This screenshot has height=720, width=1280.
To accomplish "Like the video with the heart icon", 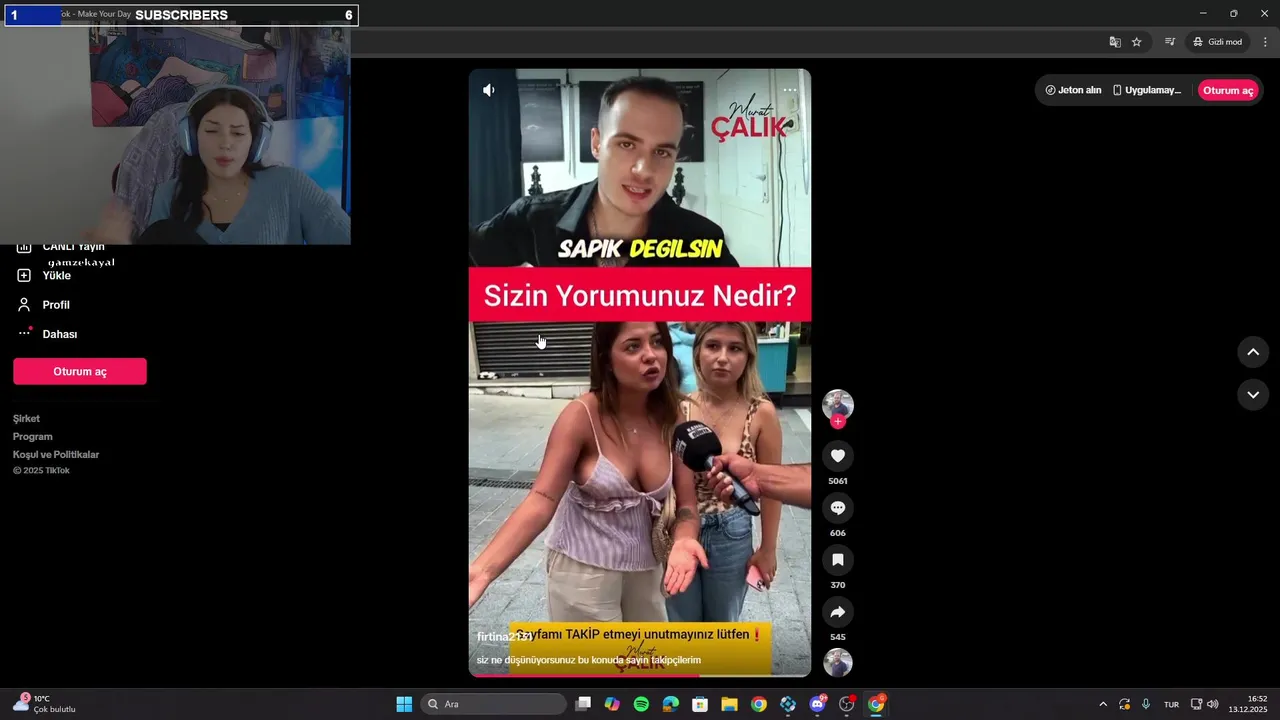I will click(838, 456).
